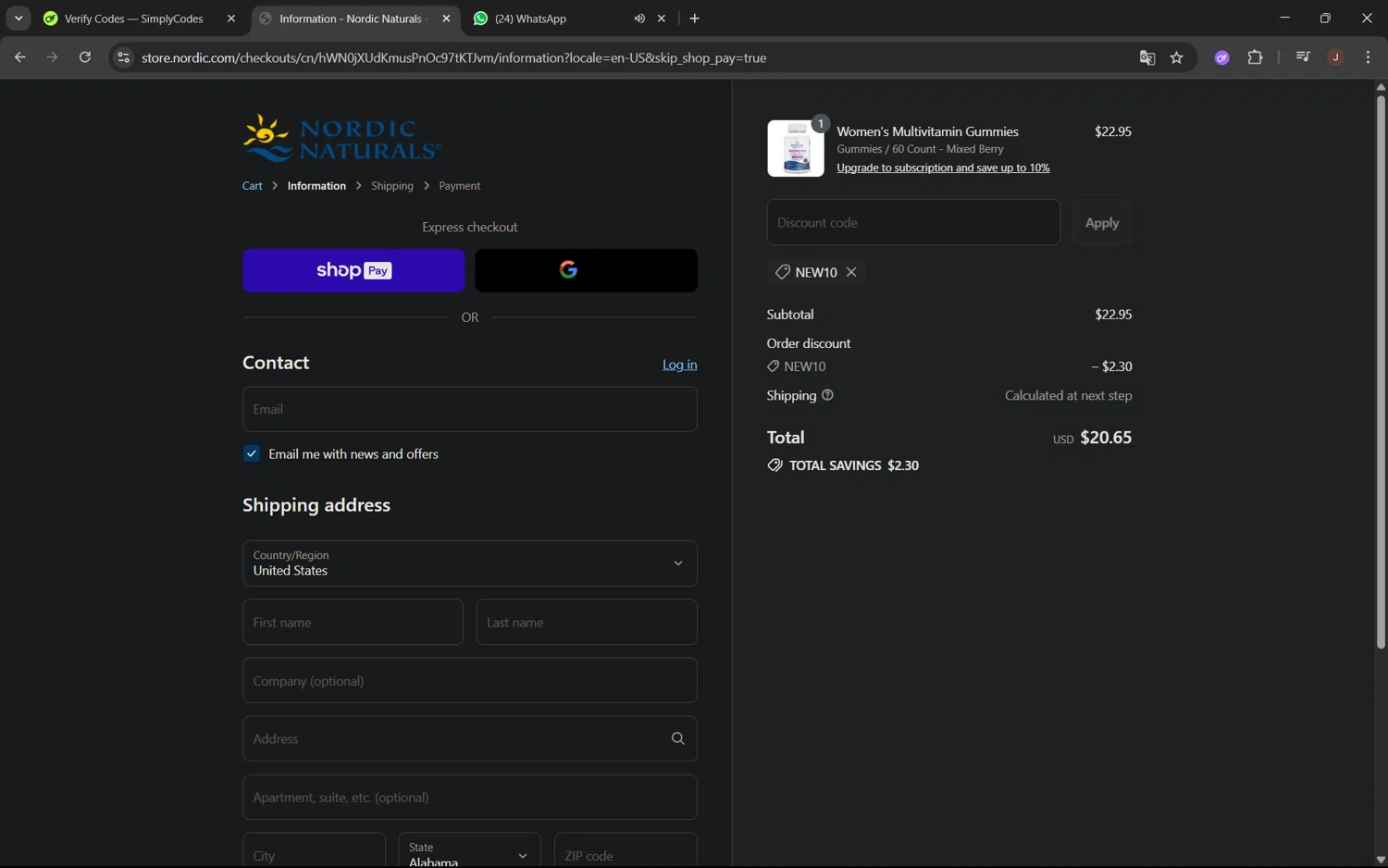Click the TOTAL SAVINGS $2.30 text
Viewport: 1388px width, 868px height.
point(843,465)
